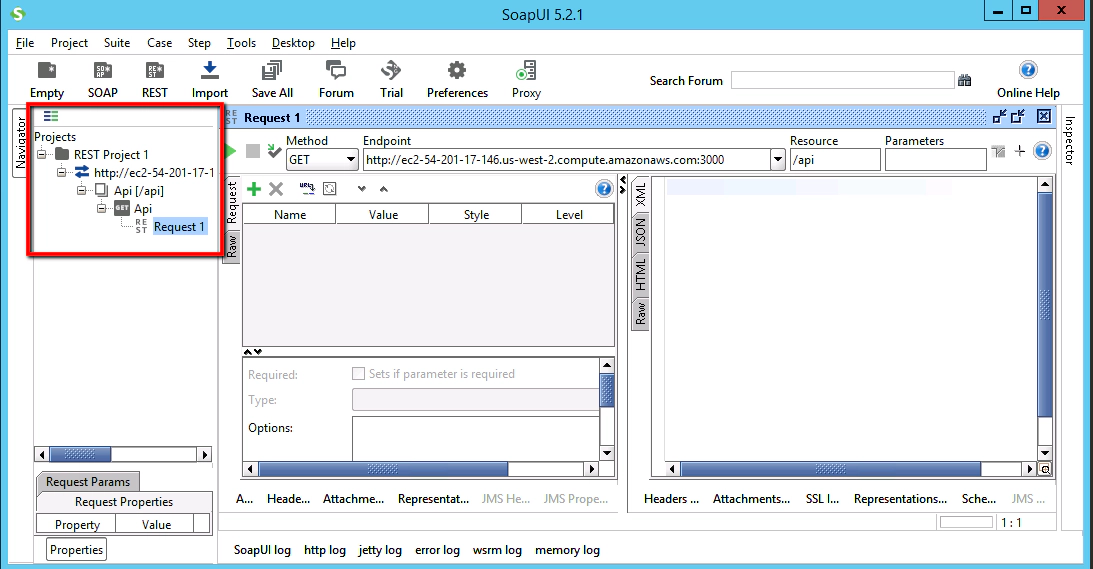Open the http log

tap(325, 550)
